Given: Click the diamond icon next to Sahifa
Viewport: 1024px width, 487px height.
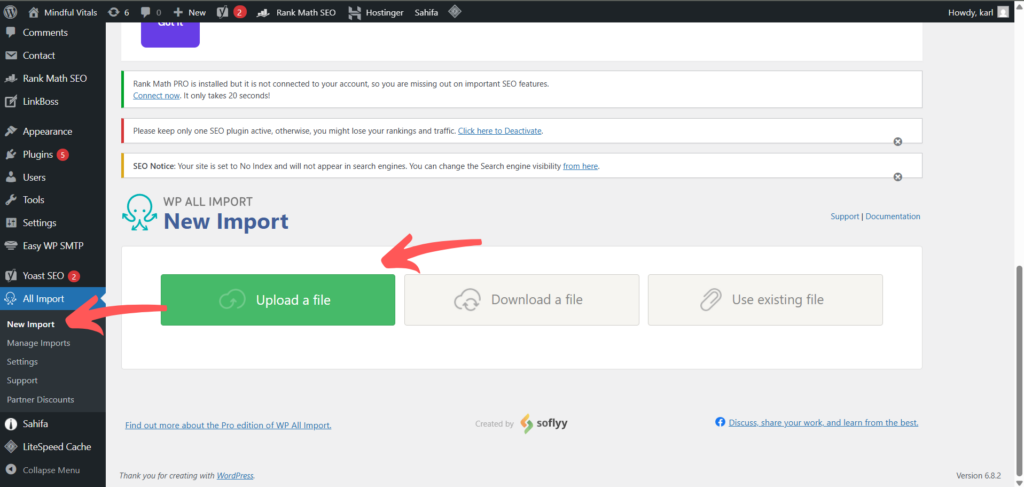Looking at the screenshot, I should [x=455, y=11].
